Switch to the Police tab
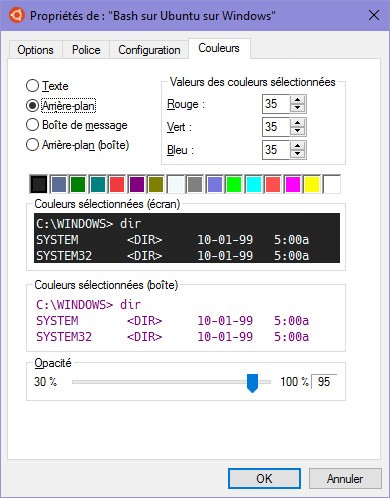This screenshot has width=390, height=498. pyautogui.click(x=86, y=50)
